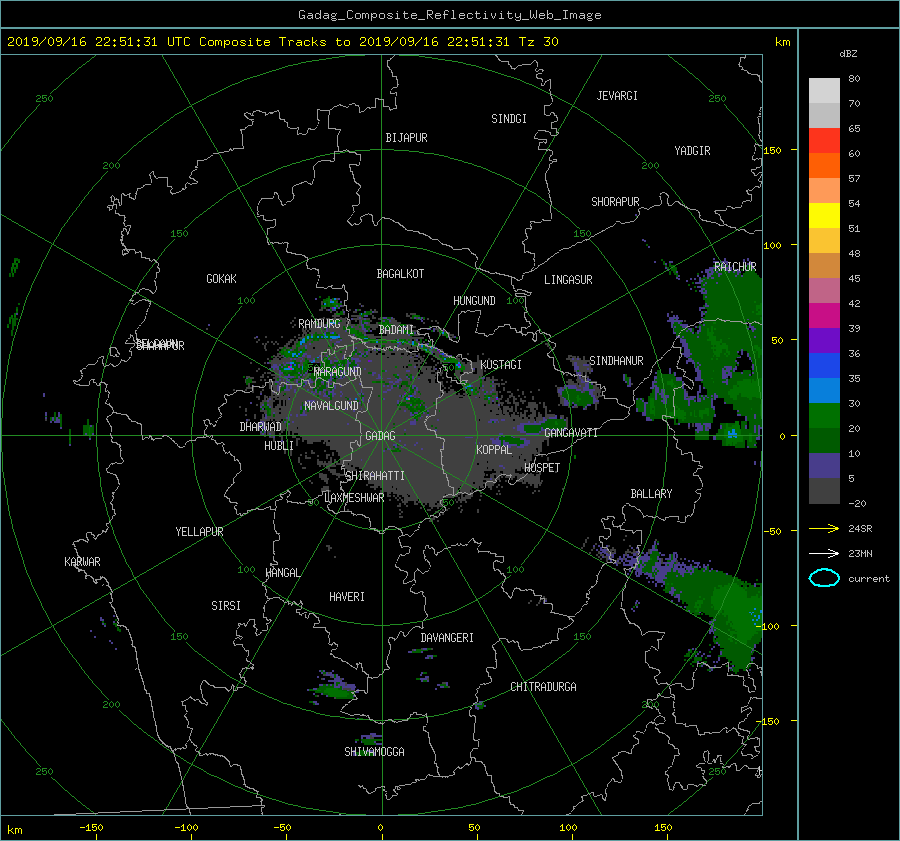Click the SHIRAHATTI city label
This screenshot has height=841, width=900.
375,476
